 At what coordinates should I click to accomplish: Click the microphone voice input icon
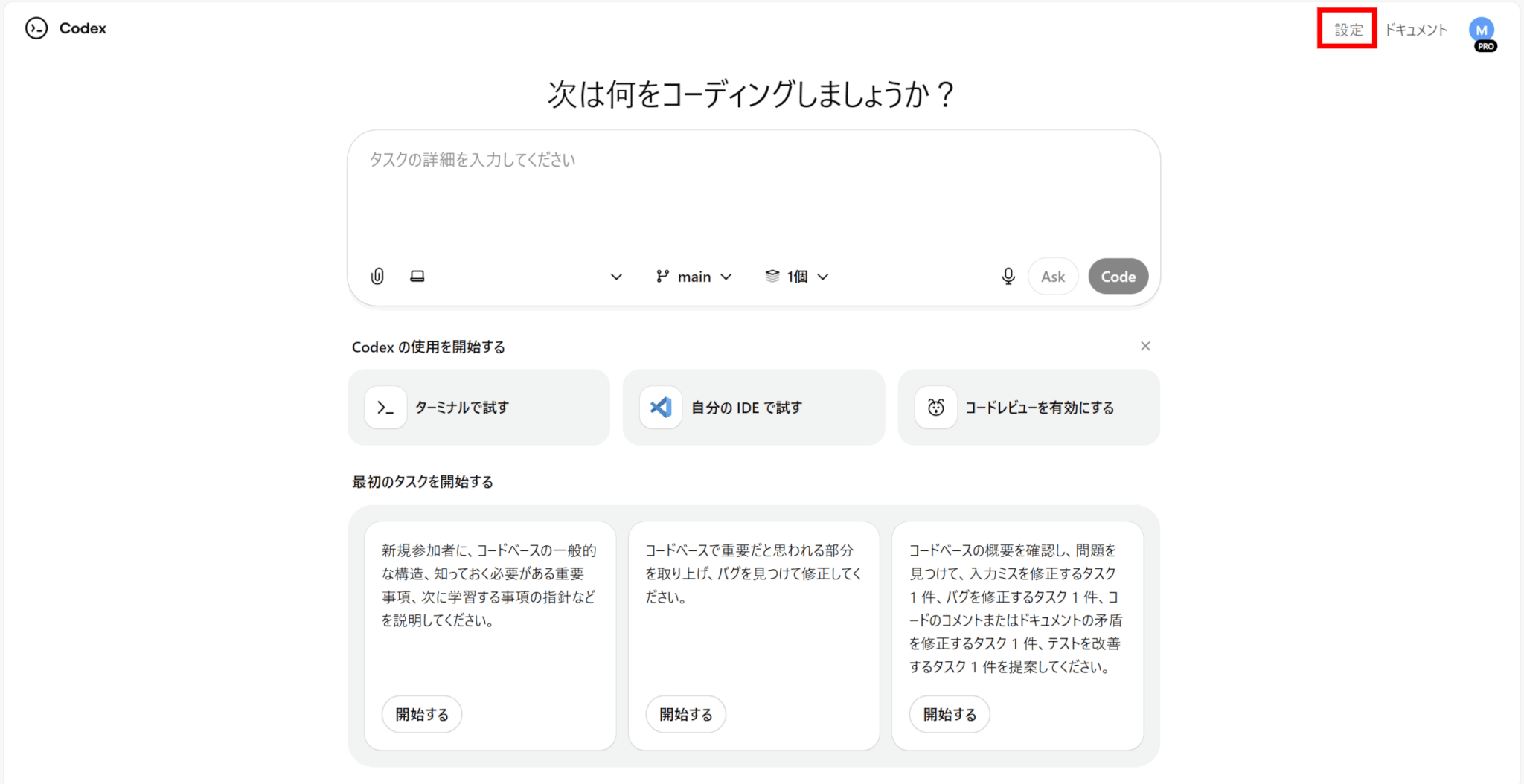coord(1008,277)
